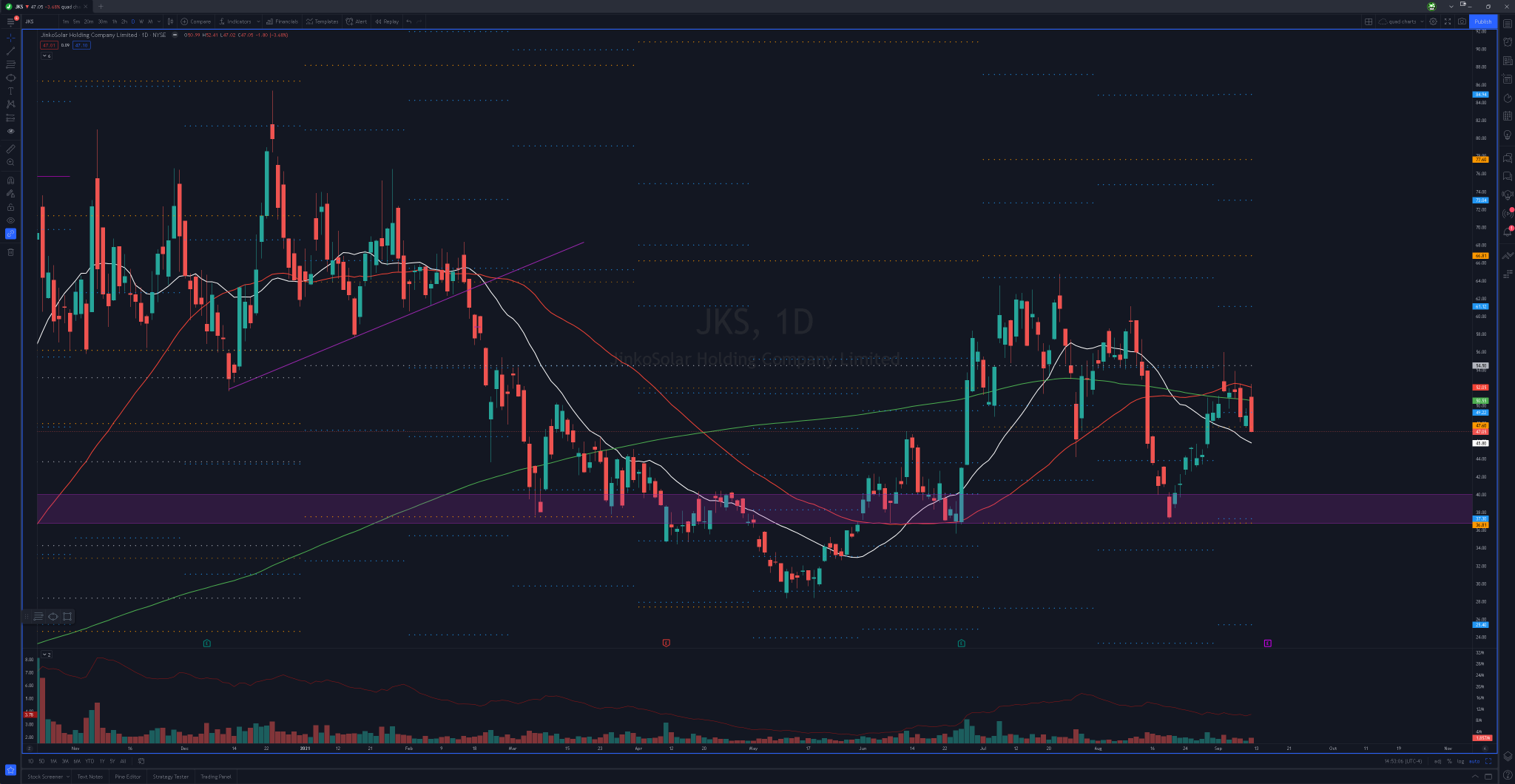This screenshot has width=1515, height=784.
Task: Set date range to YTD
Action: 90,761
